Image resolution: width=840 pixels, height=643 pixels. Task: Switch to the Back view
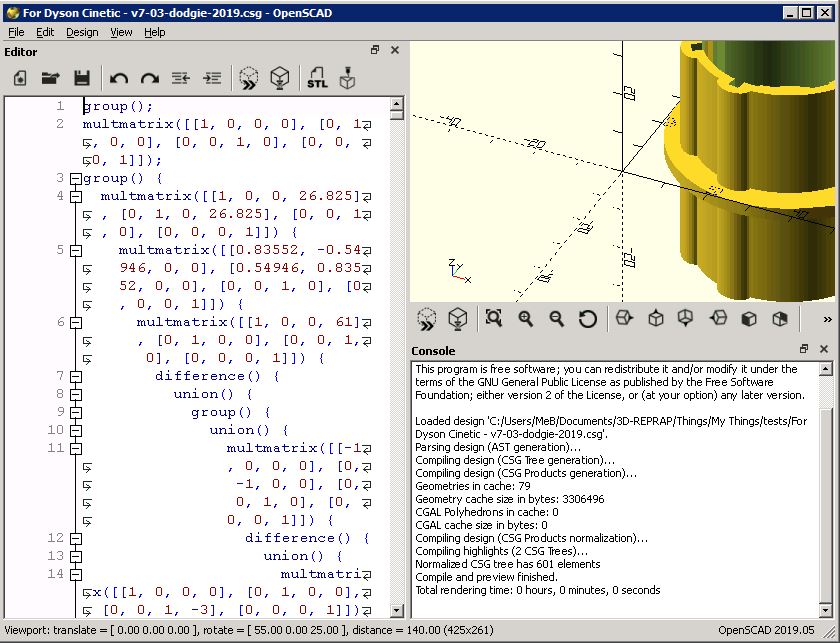pos(780,319)
